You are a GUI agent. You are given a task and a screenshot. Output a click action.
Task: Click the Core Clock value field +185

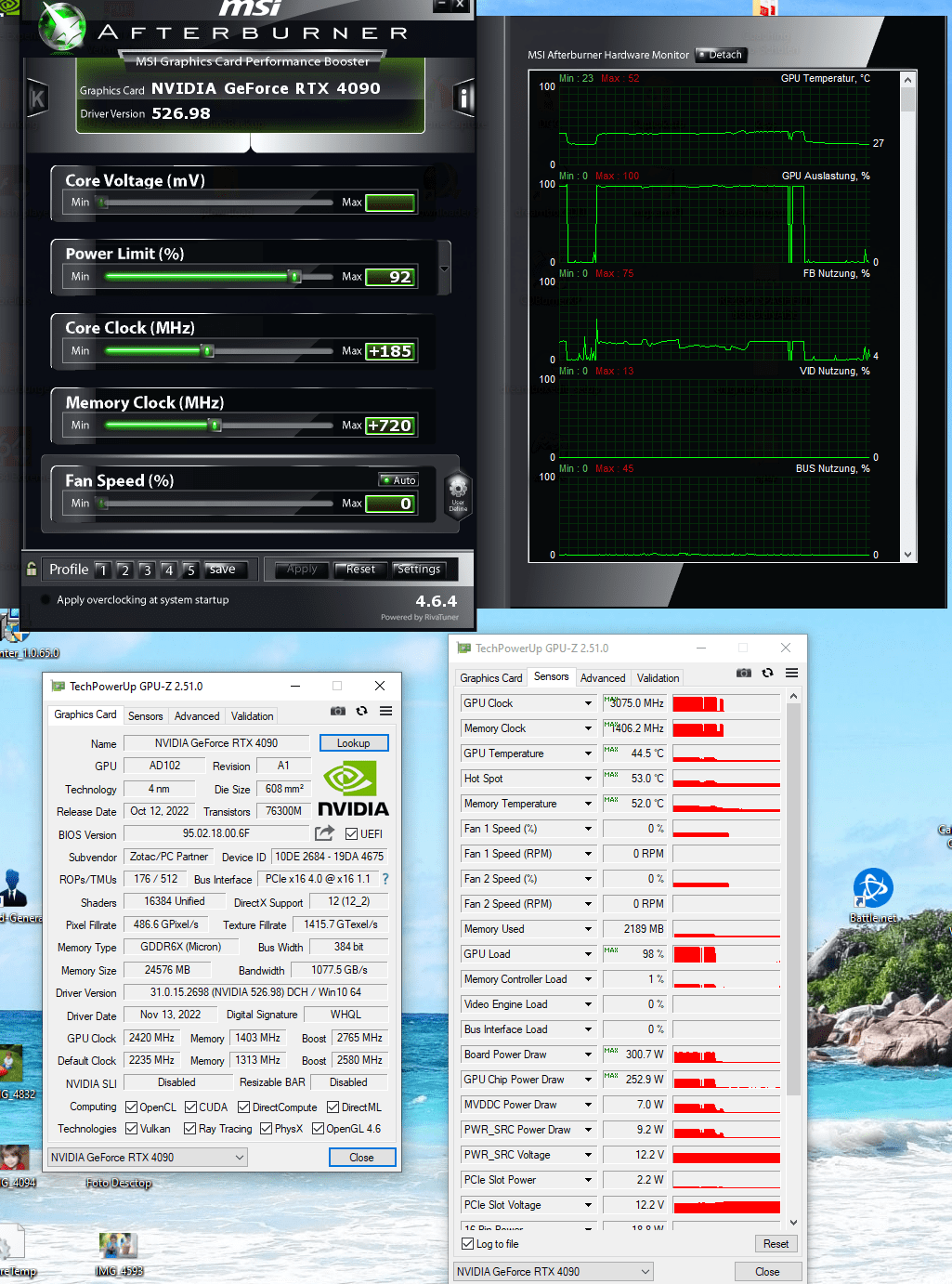[x=390, y=351]
